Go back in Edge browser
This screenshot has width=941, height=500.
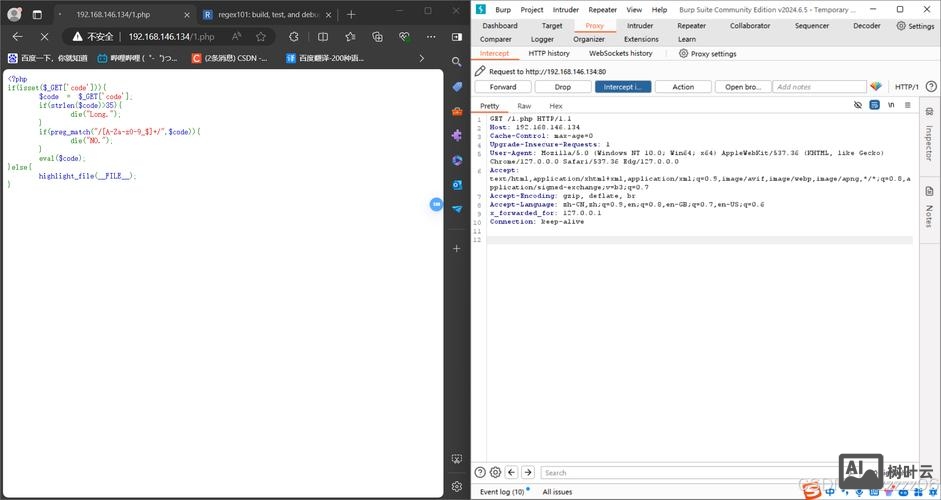point(17,37)
